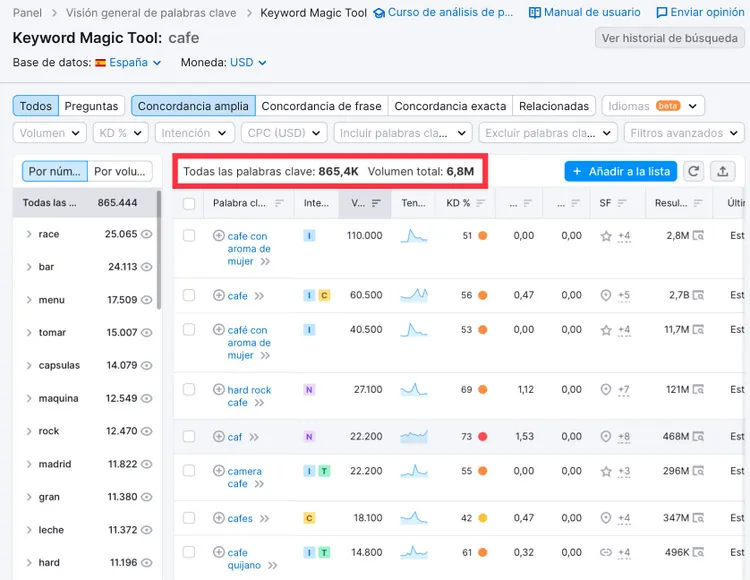Select the Todos tab
Screen dimensions: 750x580
36,106
